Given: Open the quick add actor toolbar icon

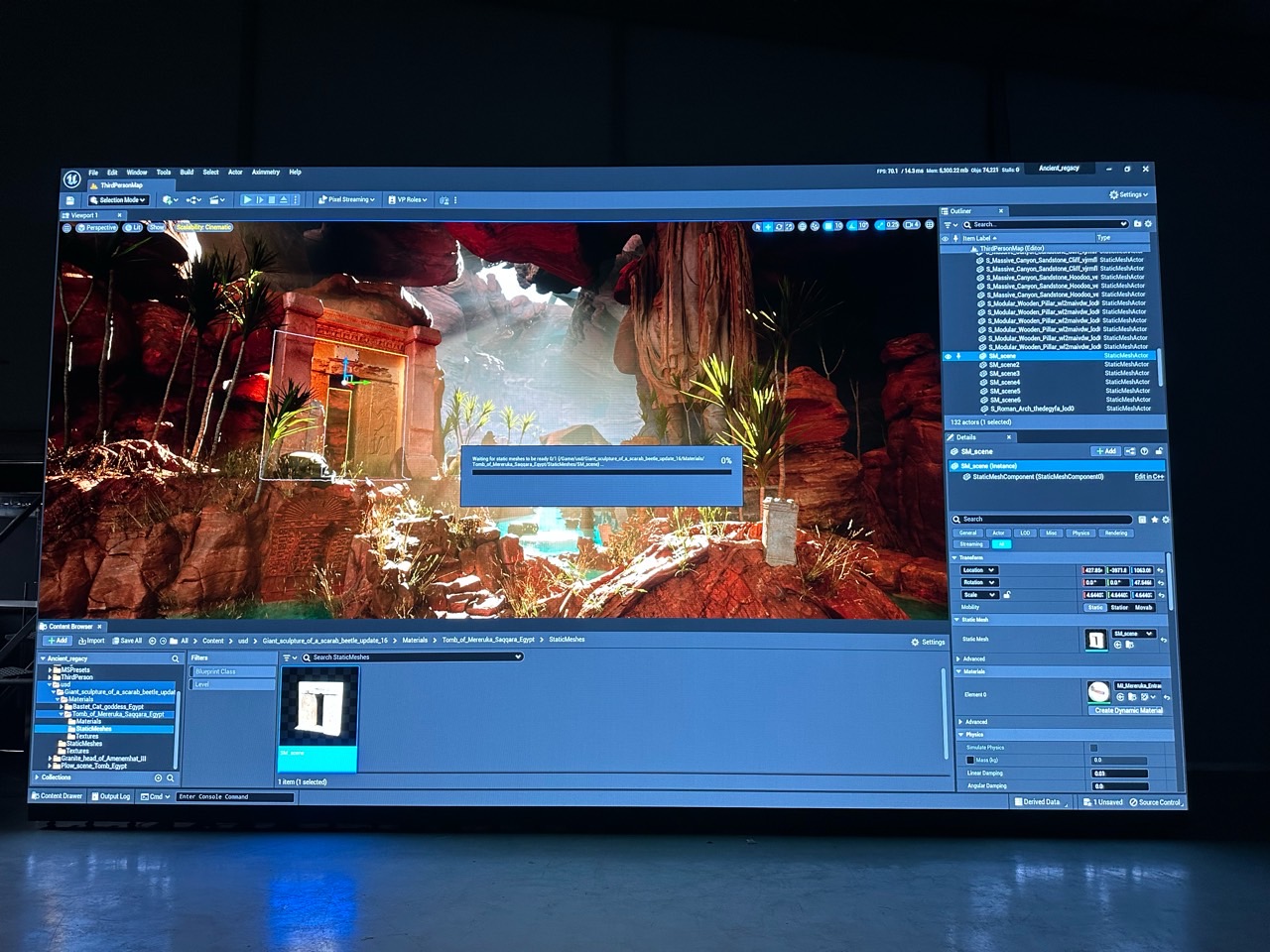Looking at the screenshot, I should click(x=171, y=200).
